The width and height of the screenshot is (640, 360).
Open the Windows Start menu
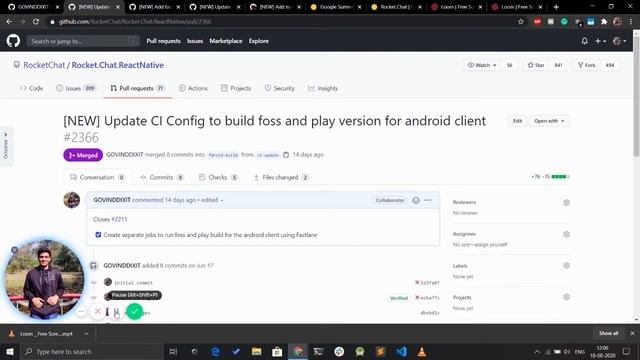[x=10, y=351]
